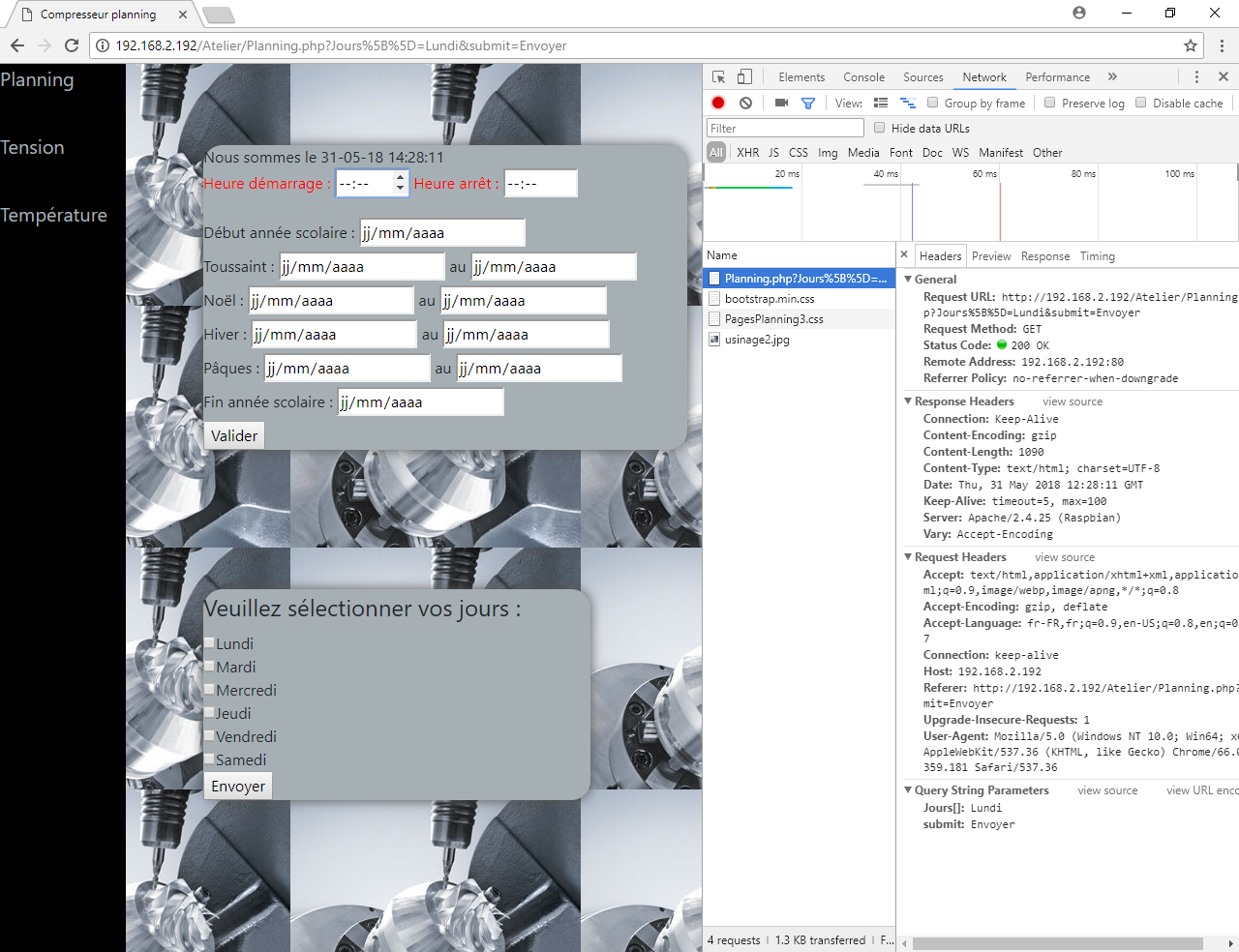Image resolution: width=1239 pixels, height=952 pixels.
Task: Clear the network log icon
Action: (x=745, y=103)
